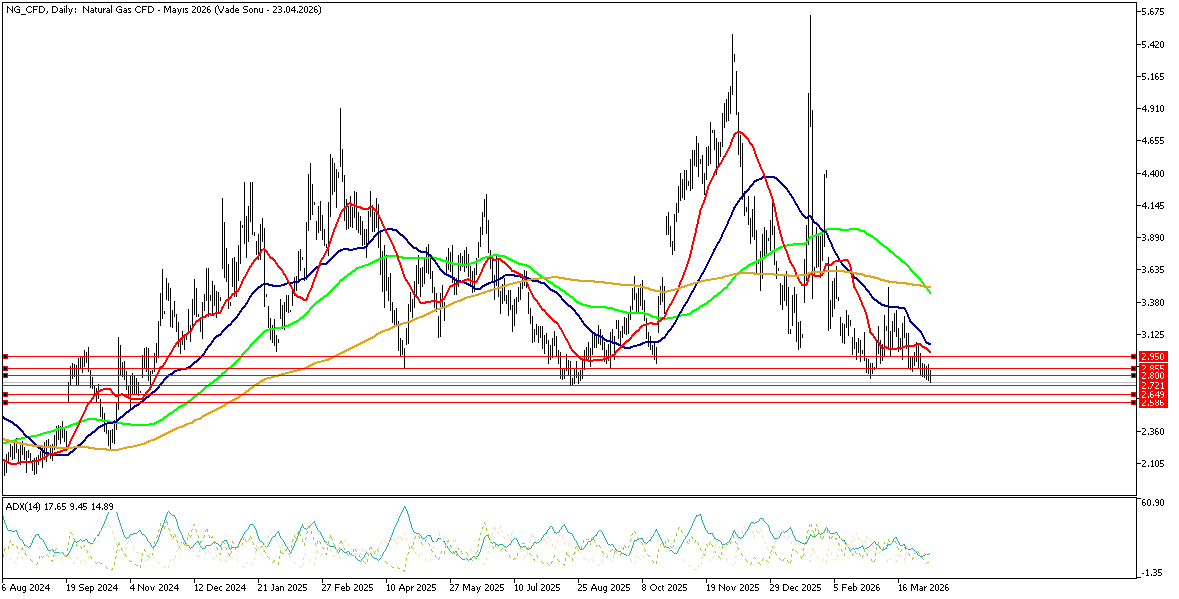Screen dimensions: 1179x599
Task: Click the 10 Jul 2025 date label
Action: pyautogui.click(x=540, y=590)
